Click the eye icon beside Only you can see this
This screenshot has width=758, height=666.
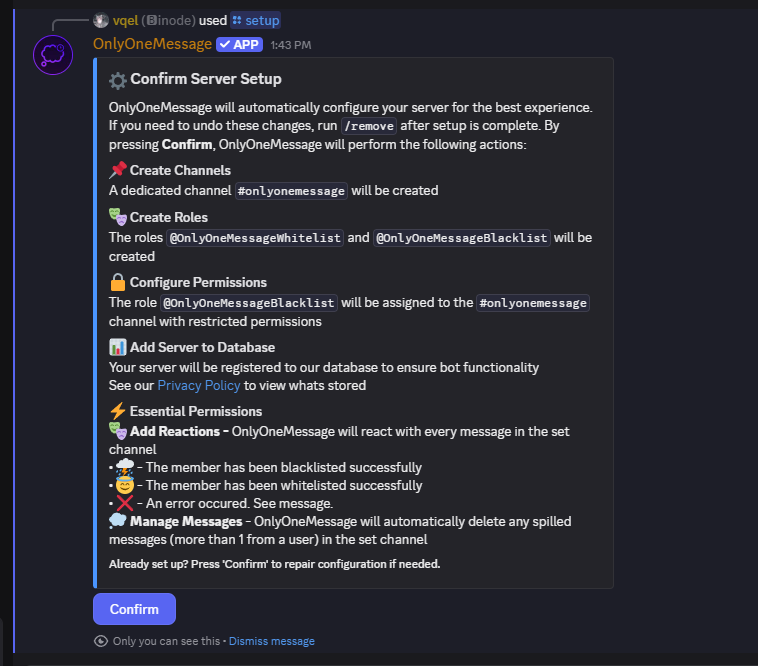pyautogui.click(x=101, y=641)
